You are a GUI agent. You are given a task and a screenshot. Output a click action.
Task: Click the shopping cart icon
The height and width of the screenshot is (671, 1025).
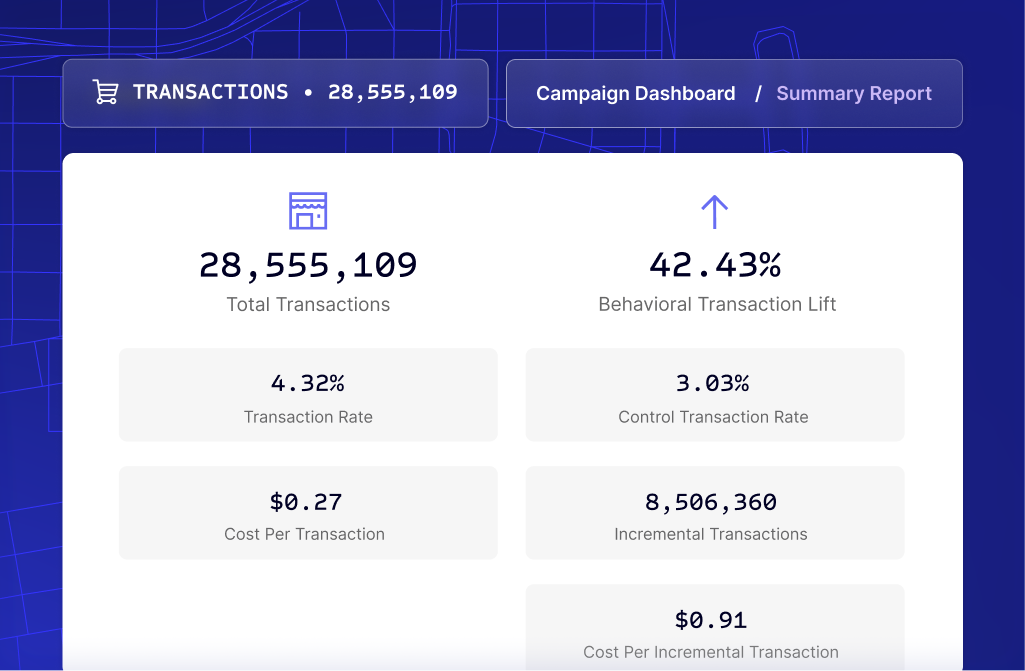click(105, 92)
